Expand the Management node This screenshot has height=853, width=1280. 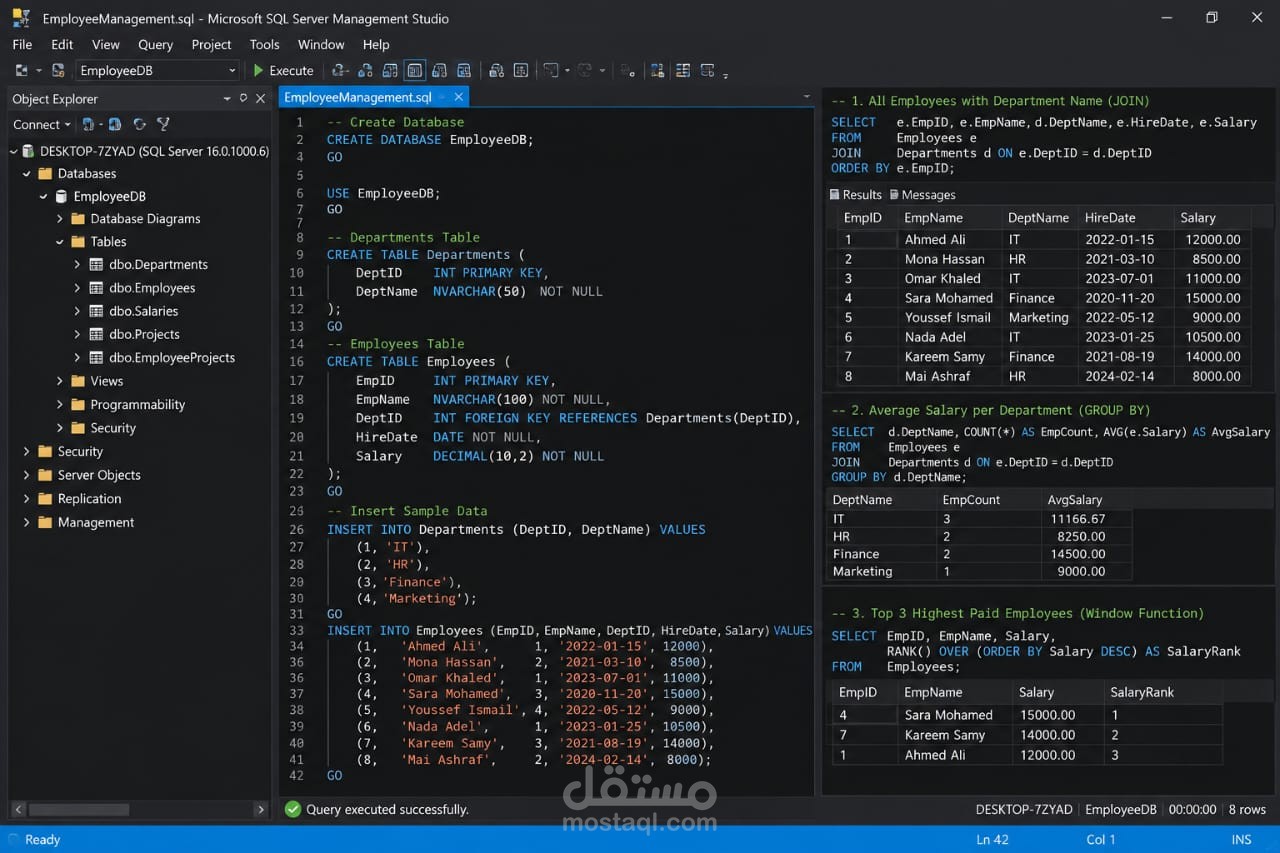tap(27, 522)
